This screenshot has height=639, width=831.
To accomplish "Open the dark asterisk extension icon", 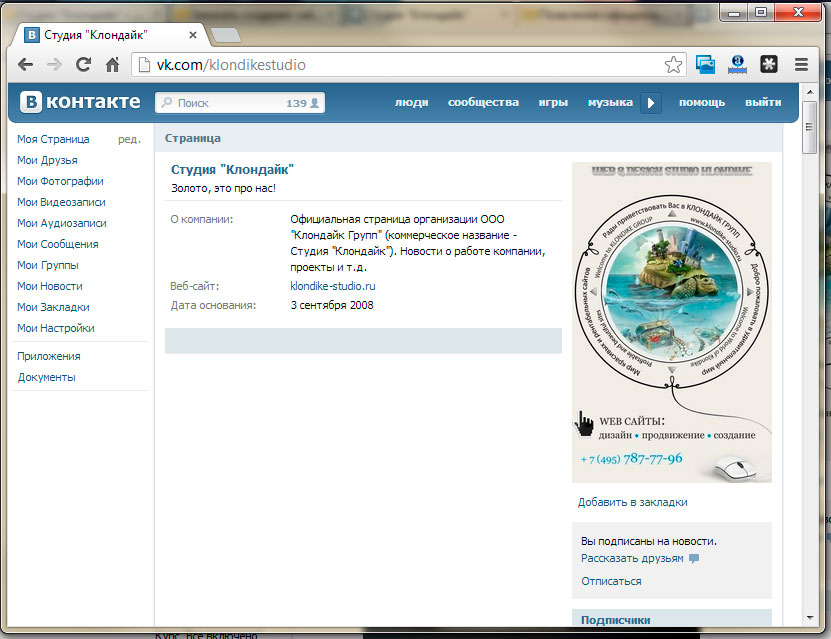I will point(769,65).
